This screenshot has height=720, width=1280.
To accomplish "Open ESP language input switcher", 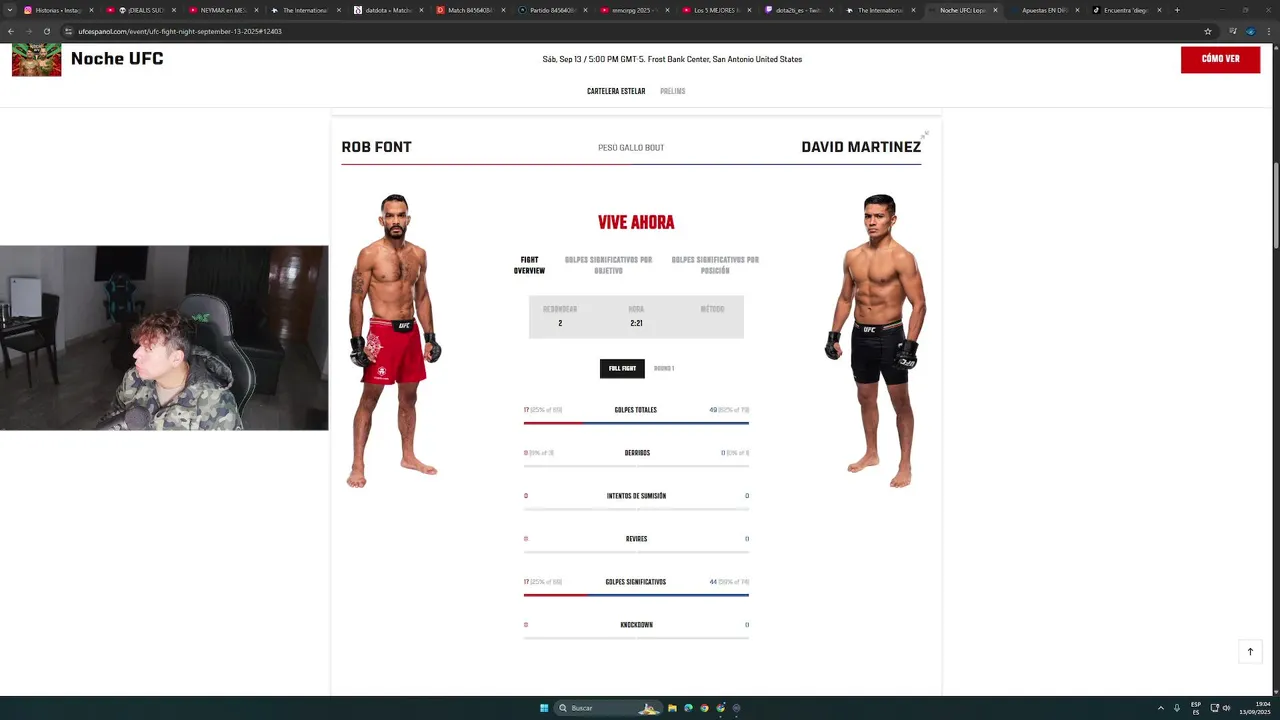I will (x=1196, y=708).
